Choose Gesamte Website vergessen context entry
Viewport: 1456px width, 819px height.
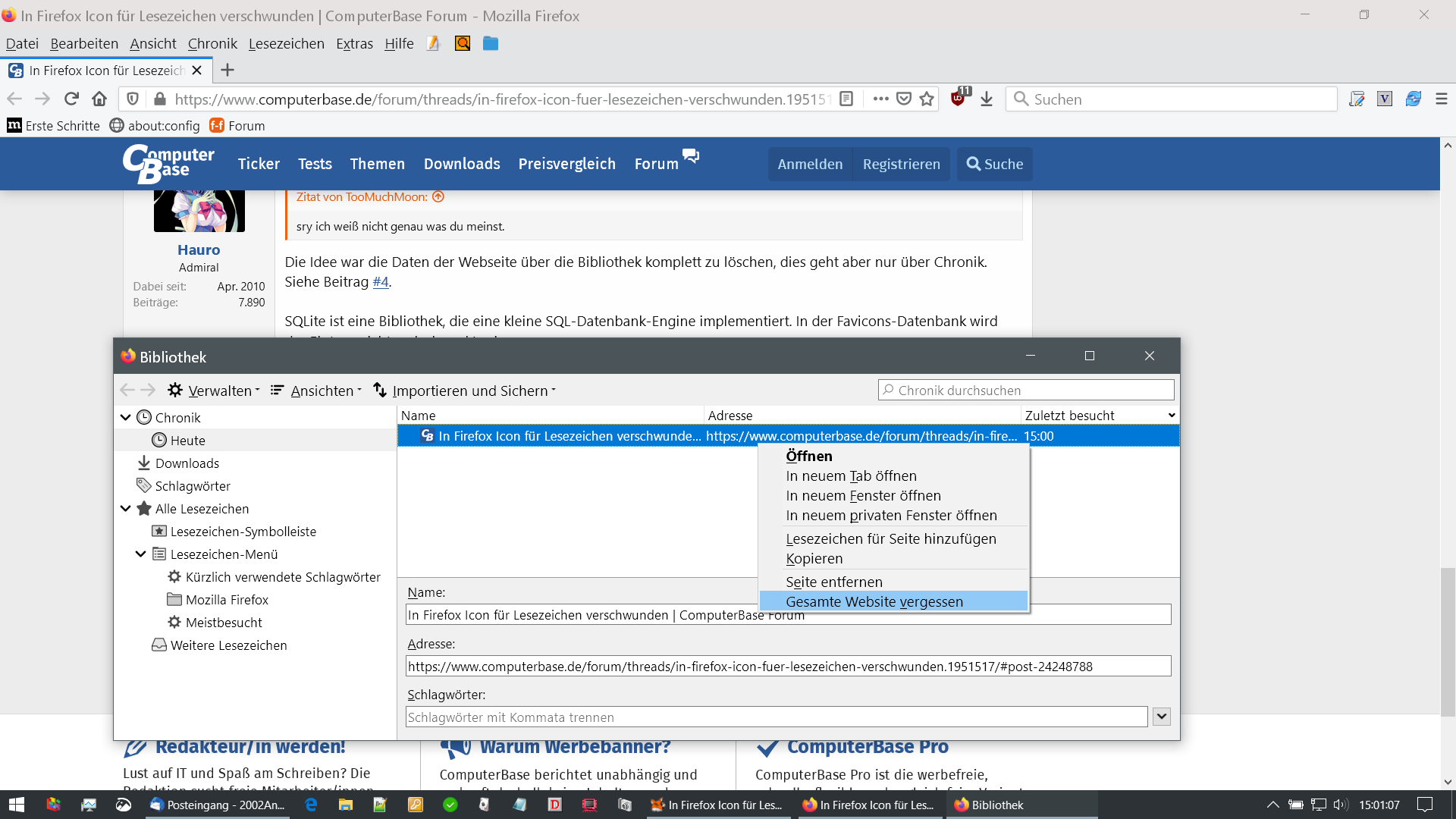[874, 601]
